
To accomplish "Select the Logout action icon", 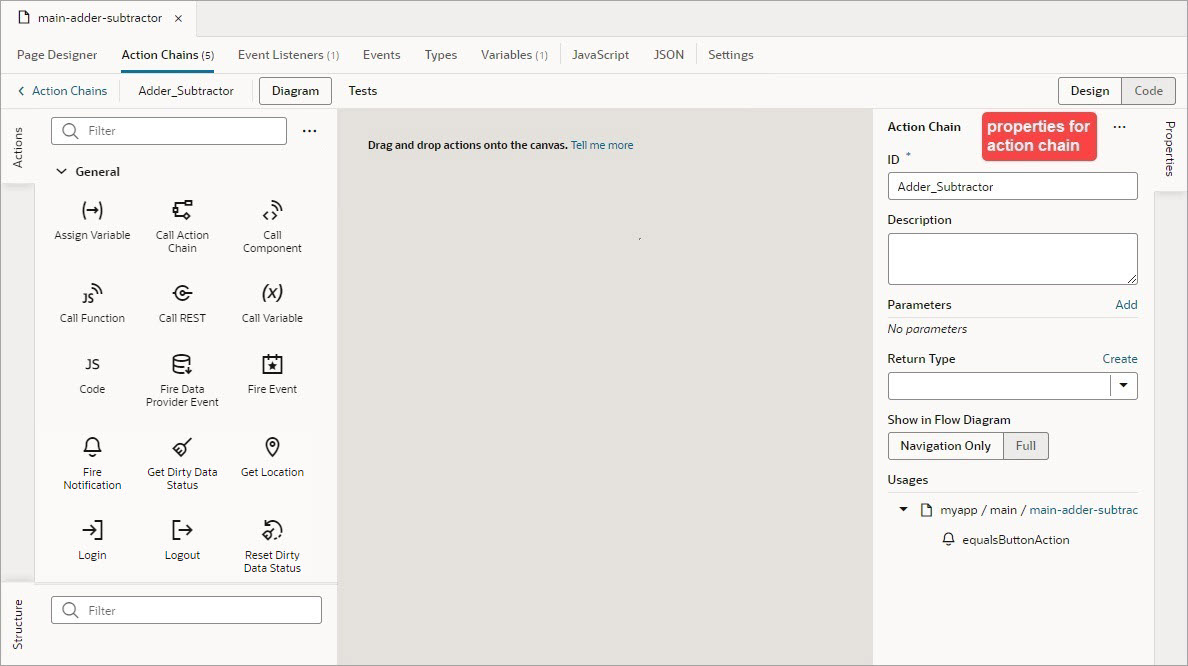I will tap(182, 530).
